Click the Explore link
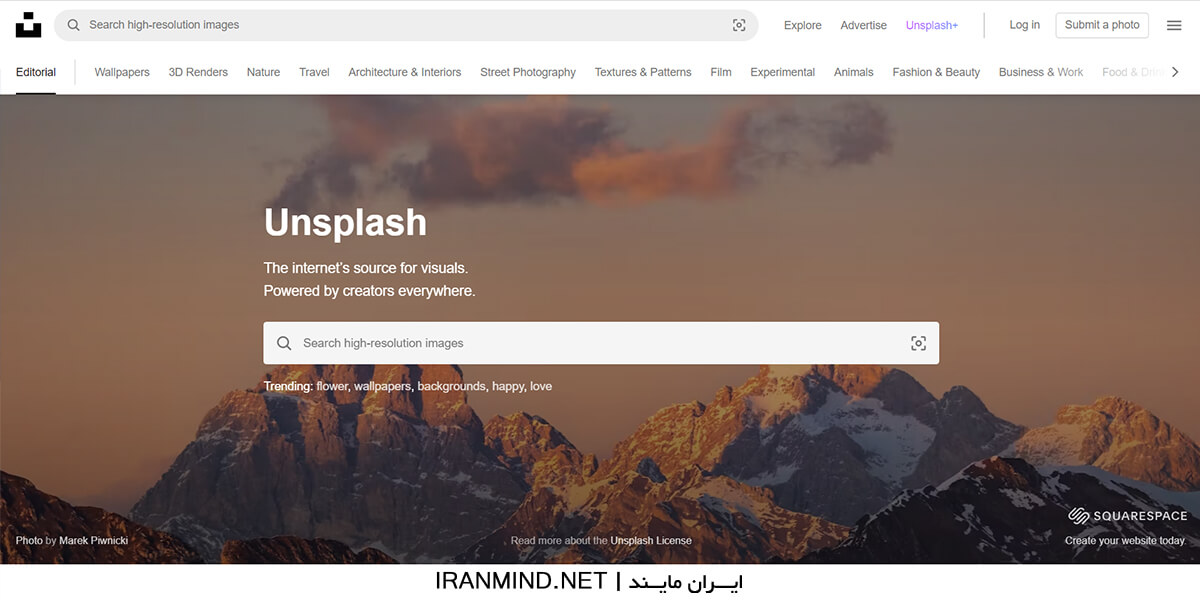 [802, 25]
